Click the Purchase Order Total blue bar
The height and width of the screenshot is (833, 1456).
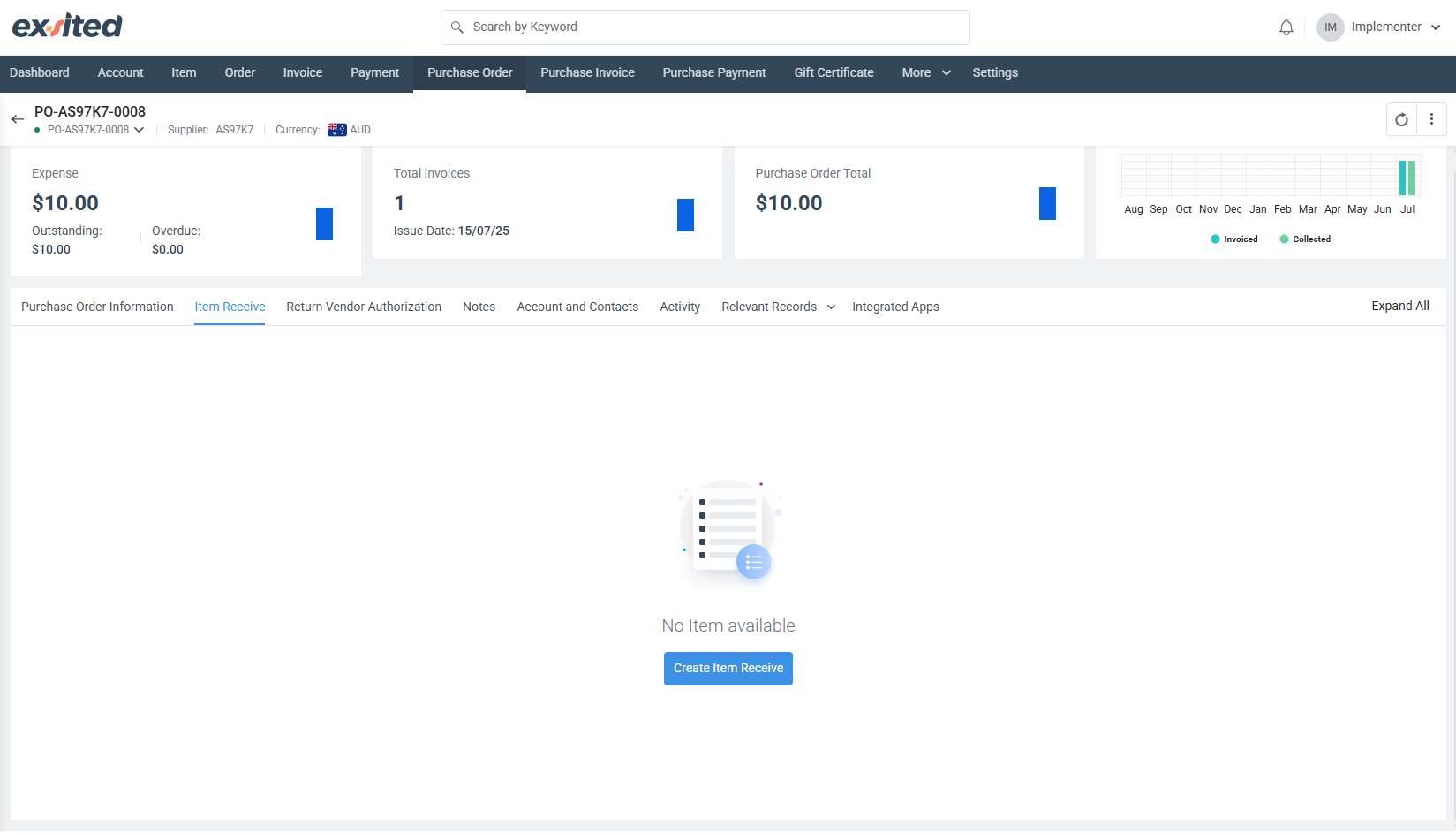(1047, 203)
